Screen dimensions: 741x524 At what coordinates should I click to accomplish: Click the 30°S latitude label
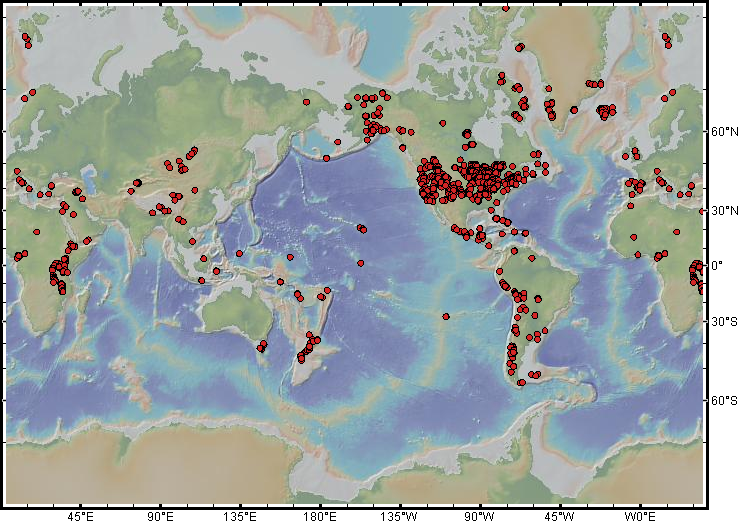(724, 322)
